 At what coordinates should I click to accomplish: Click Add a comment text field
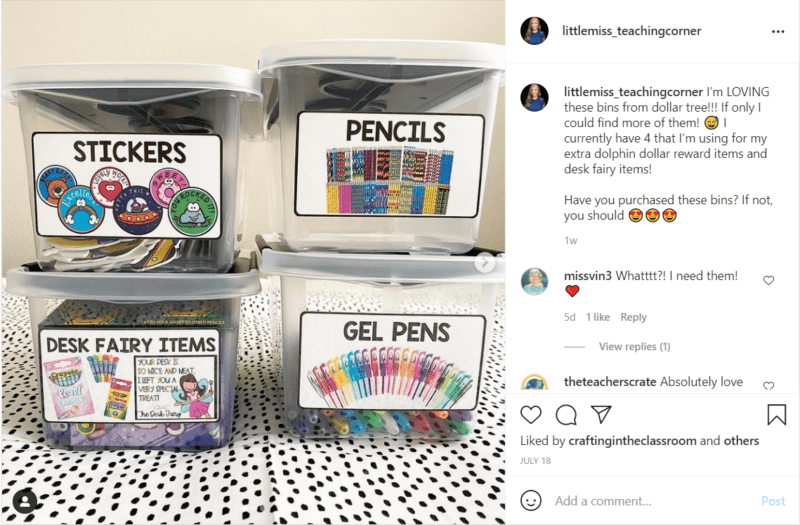[x=654, y=501]
